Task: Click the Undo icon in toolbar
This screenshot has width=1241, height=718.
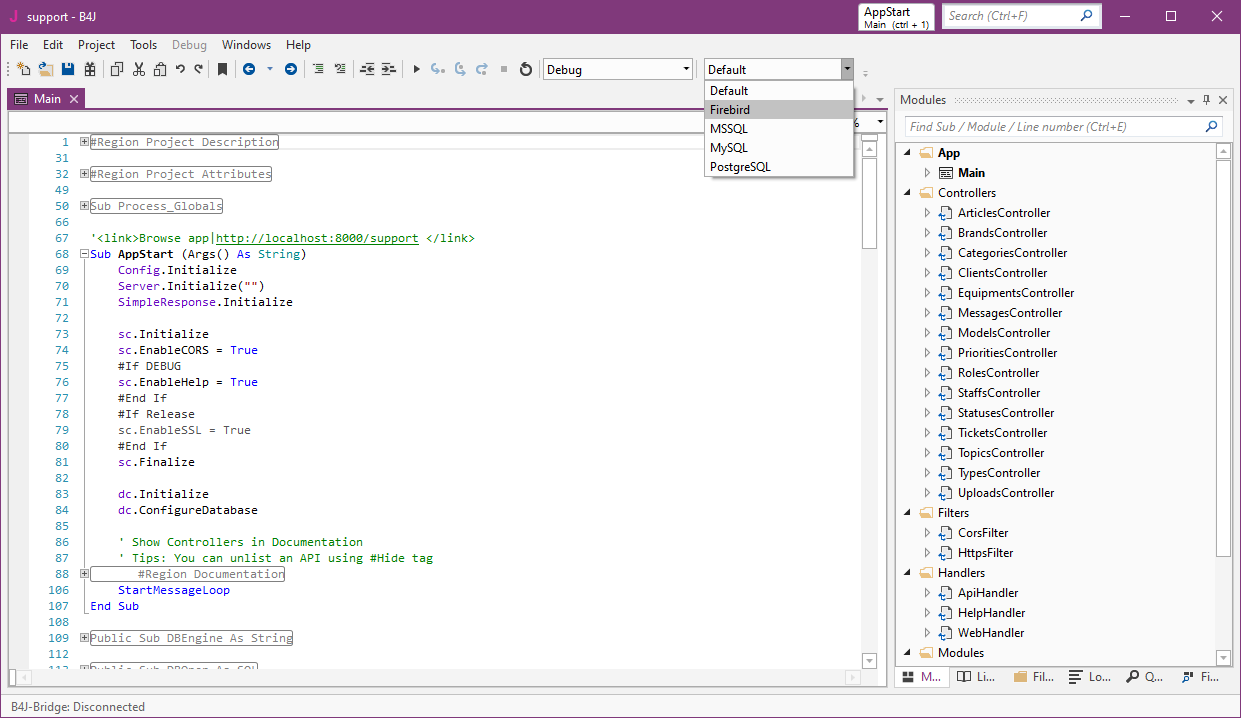Action: 180,69
